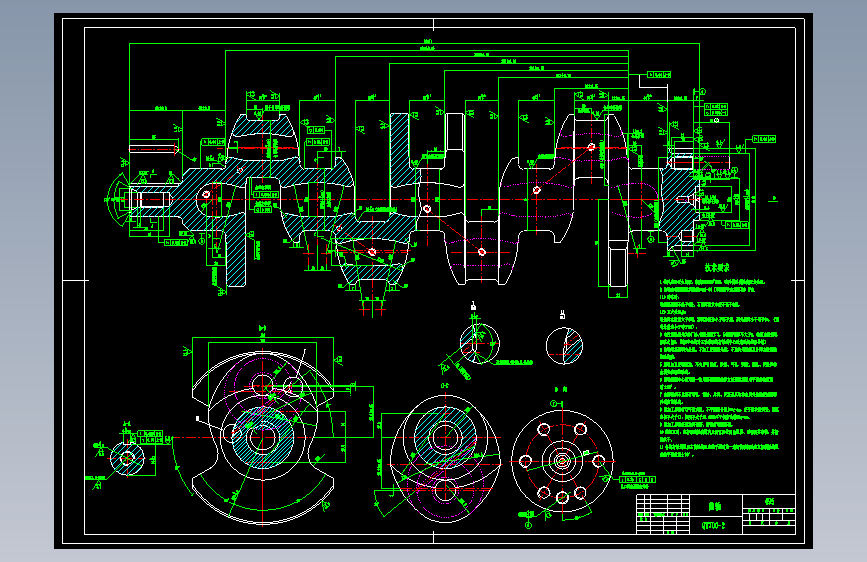Click the revision table grid in title block
The height and width of the screenshot is (562, 867).
(x=663, y=514)
